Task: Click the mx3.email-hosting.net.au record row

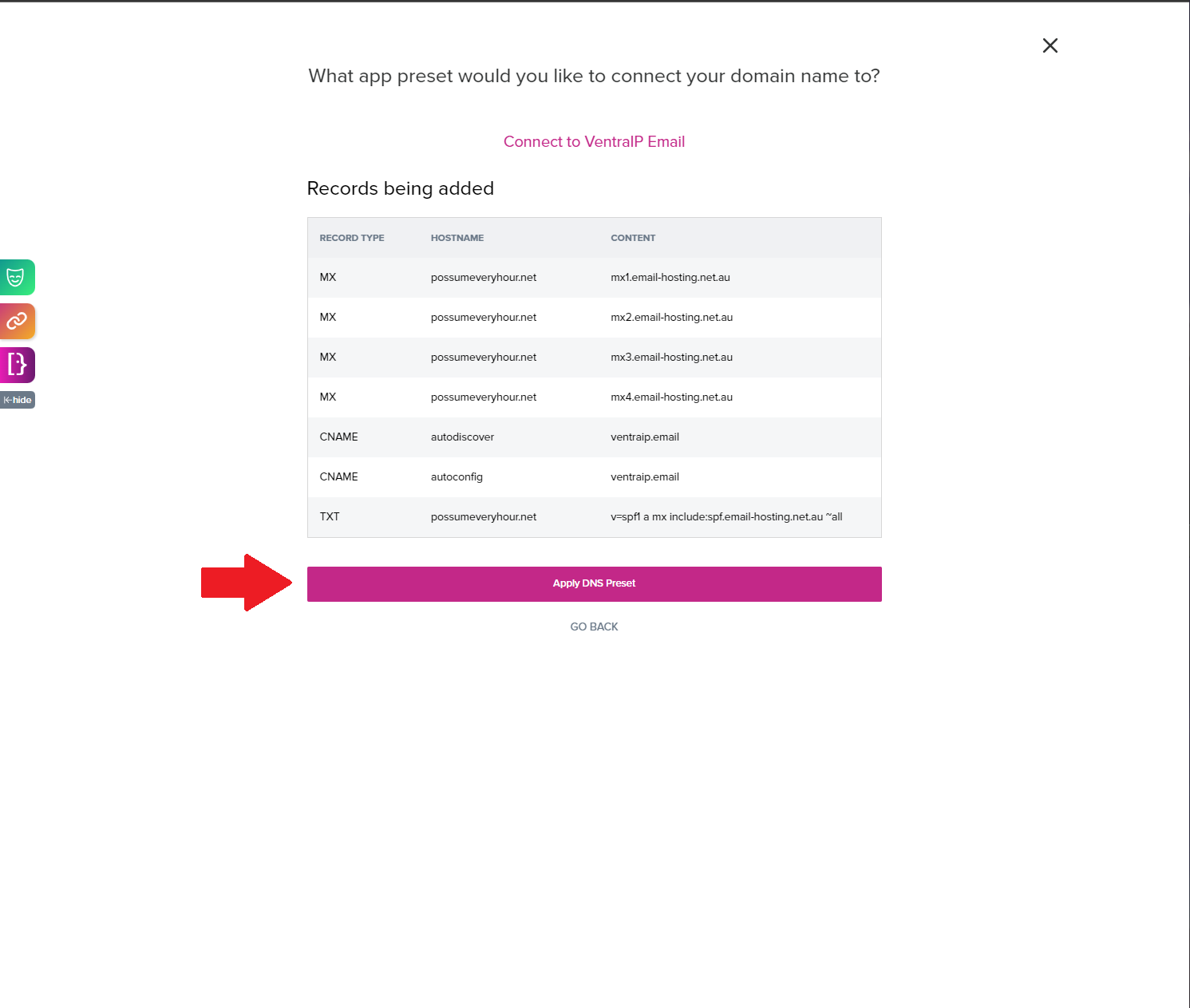Action: [x=594, y=357]
